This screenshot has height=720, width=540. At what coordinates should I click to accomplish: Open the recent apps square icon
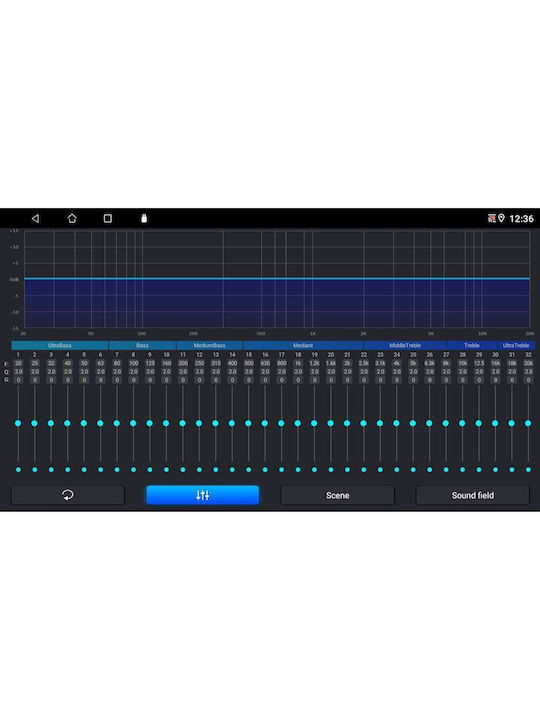point(107,219)
